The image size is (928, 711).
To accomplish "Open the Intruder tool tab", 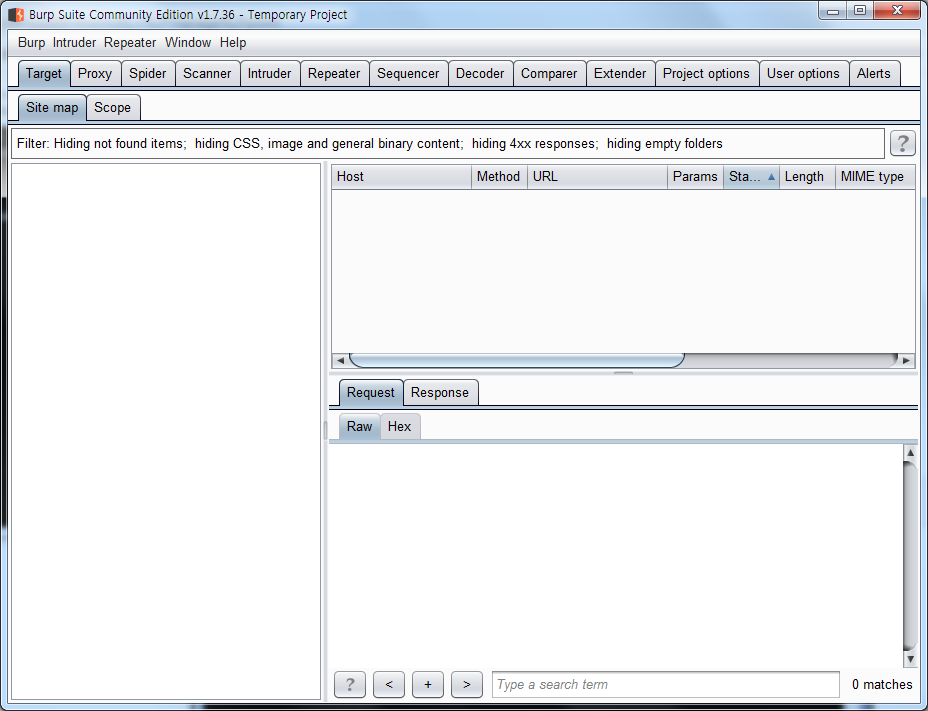I will click(269, 73).
